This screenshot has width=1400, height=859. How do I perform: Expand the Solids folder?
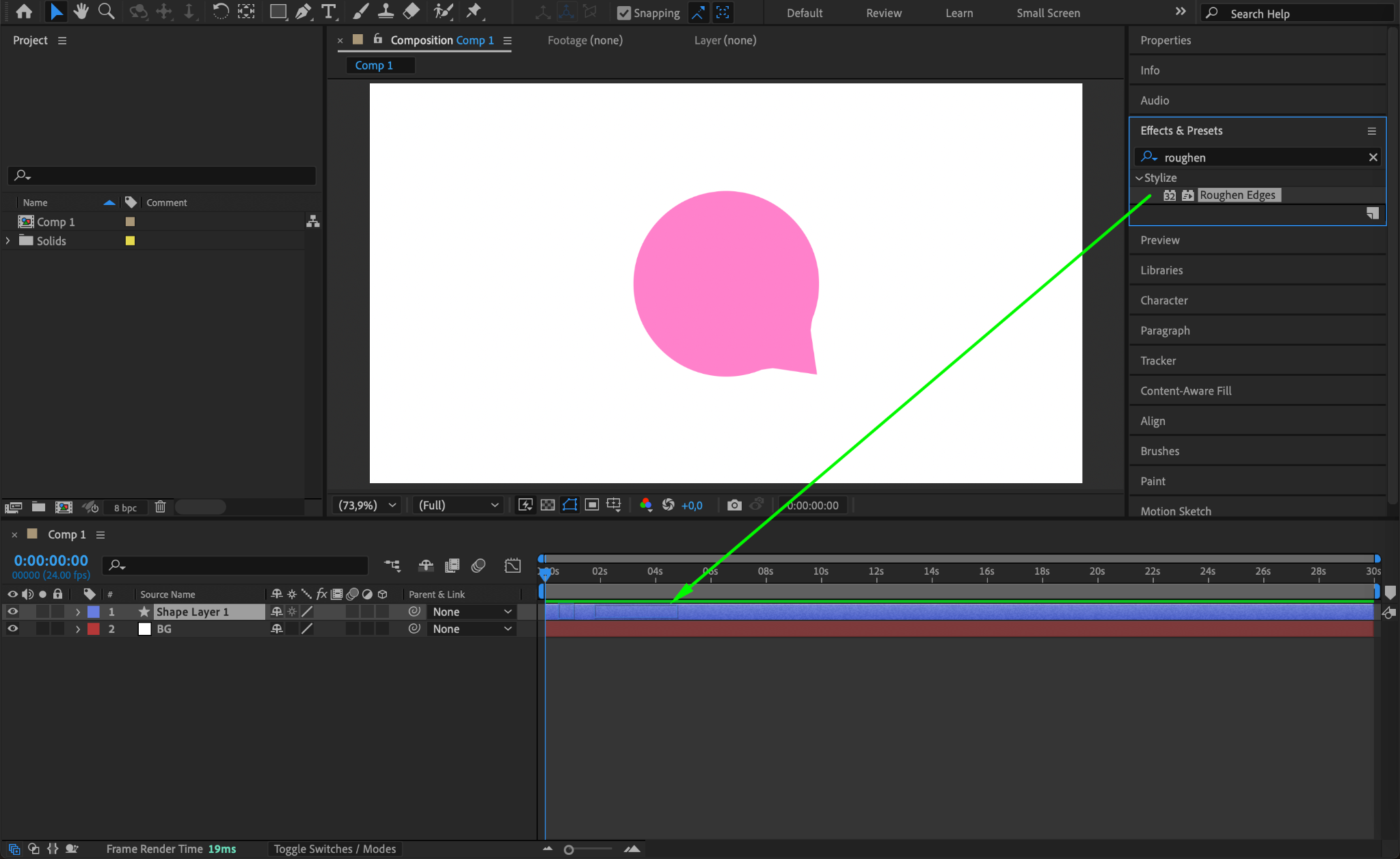[x=8, y=241]
